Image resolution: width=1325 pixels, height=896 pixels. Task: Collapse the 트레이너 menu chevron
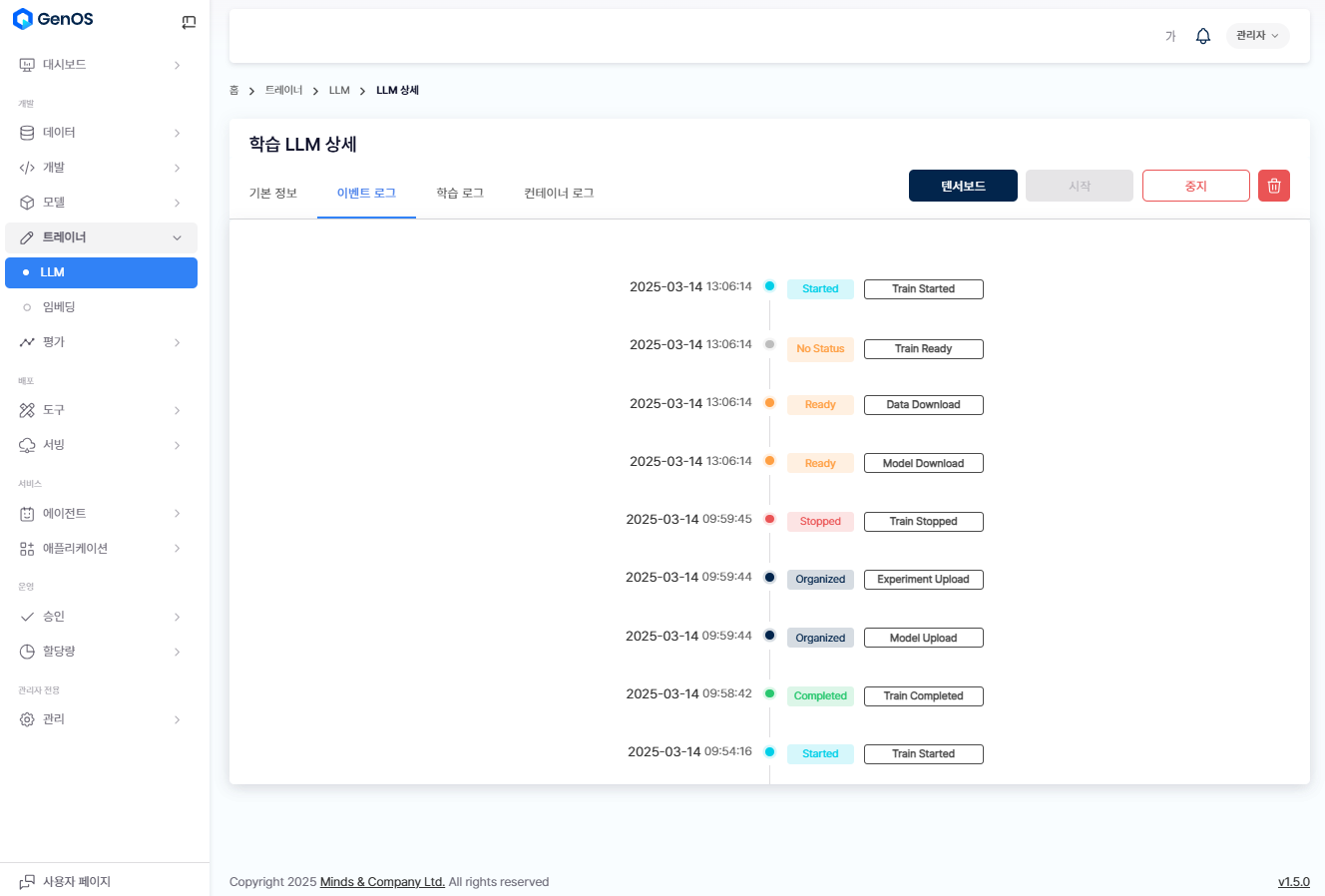(x=177, y=237)
